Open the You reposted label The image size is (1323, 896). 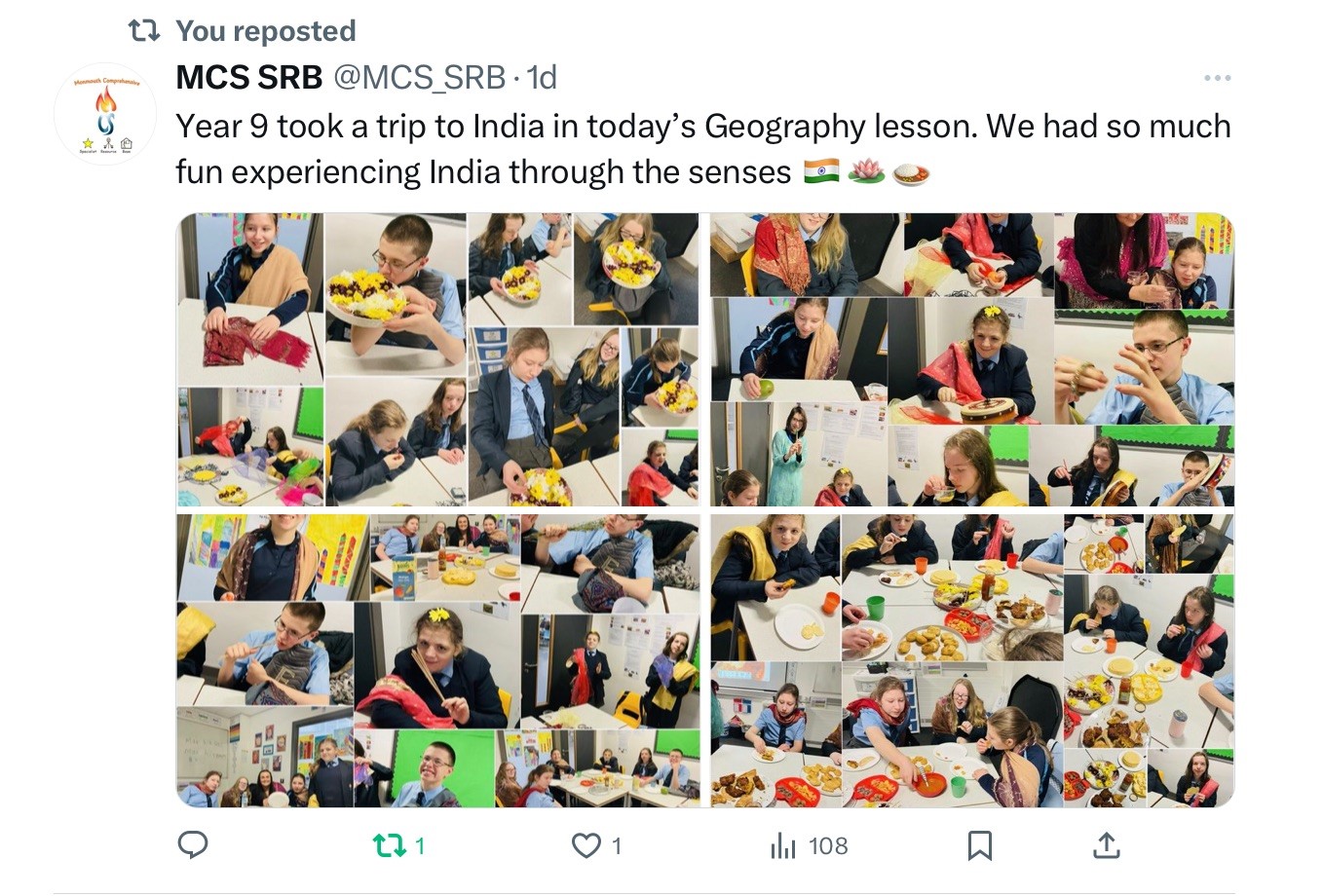[x=266, y=31]
